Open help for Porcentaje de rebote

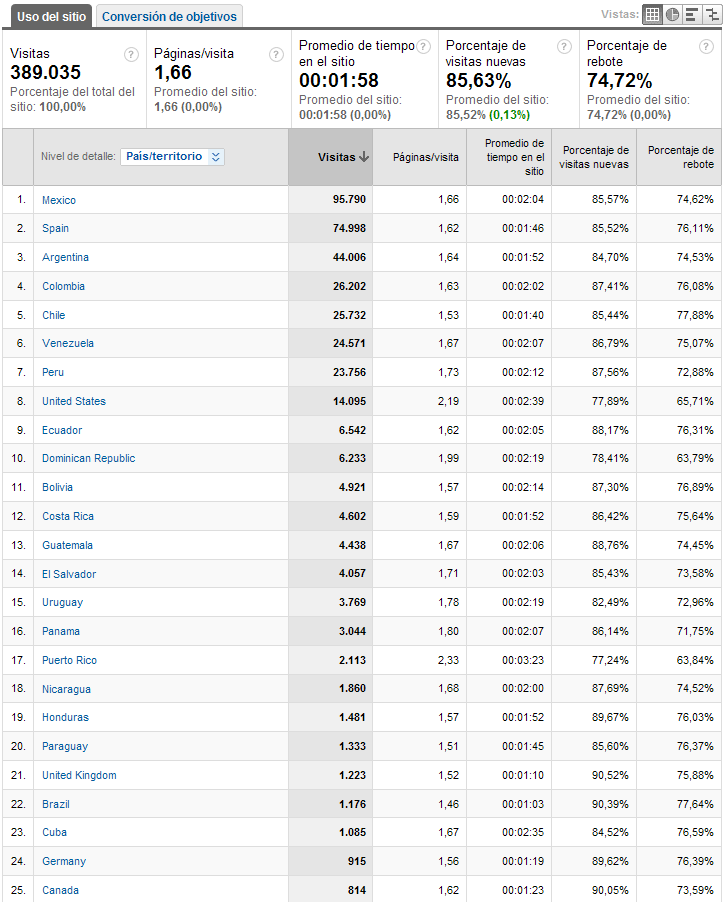[706, 47]
